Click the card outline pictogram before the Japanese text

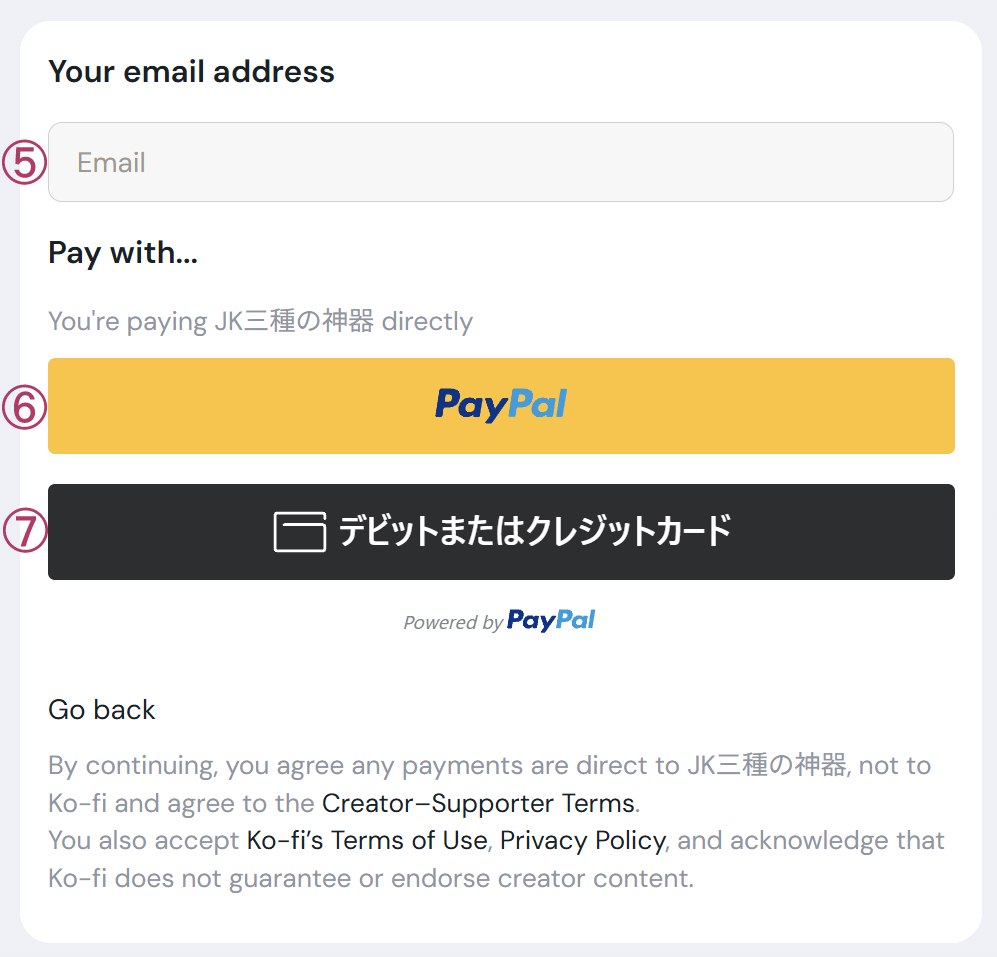click(x=299, y=530)
